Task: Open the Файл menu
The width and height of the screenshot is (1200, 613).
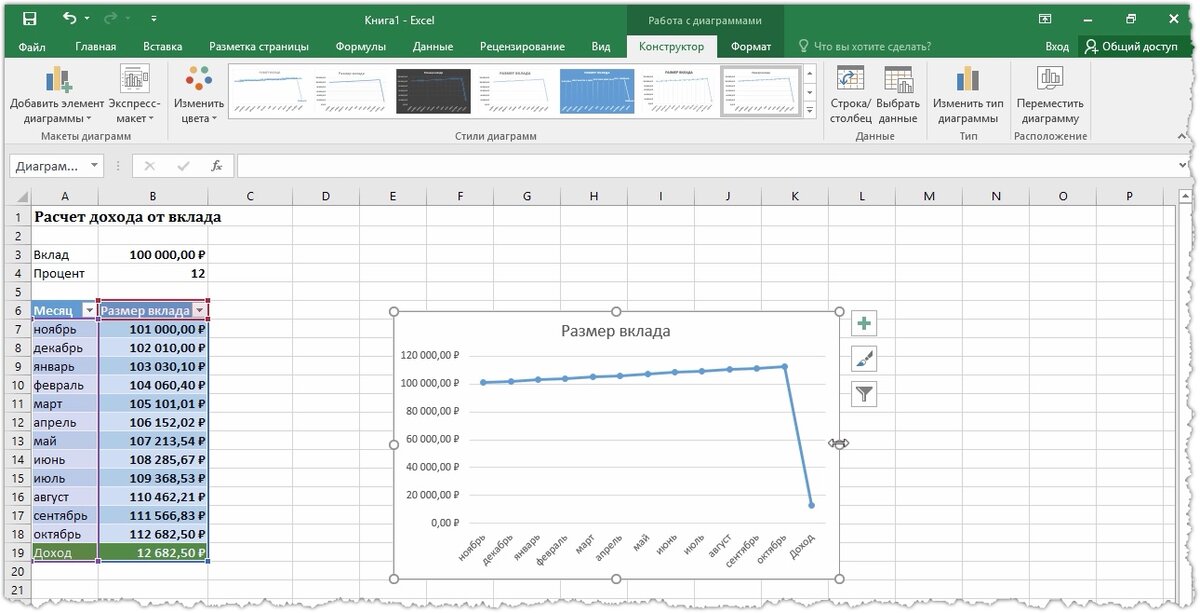Action: pyautogui.click(x=31, y=46)
